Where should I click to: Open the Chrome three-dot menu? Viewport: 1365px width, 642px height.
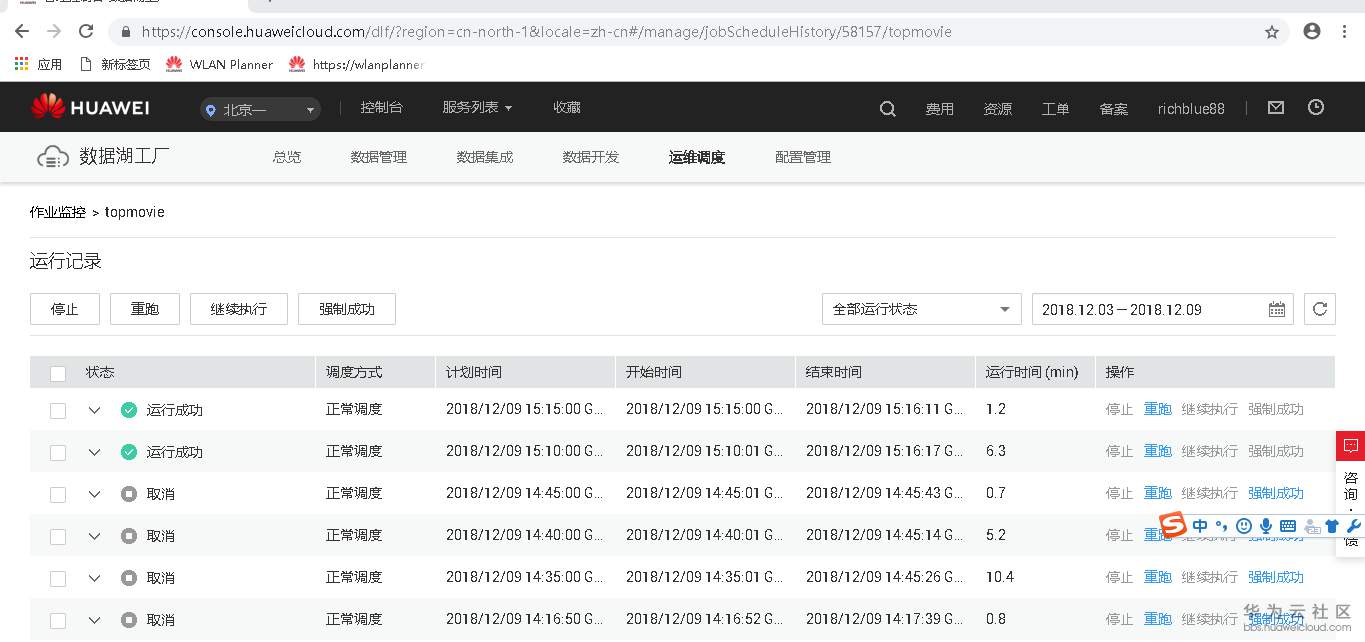pyautogui.click(x=1346, y=32)
